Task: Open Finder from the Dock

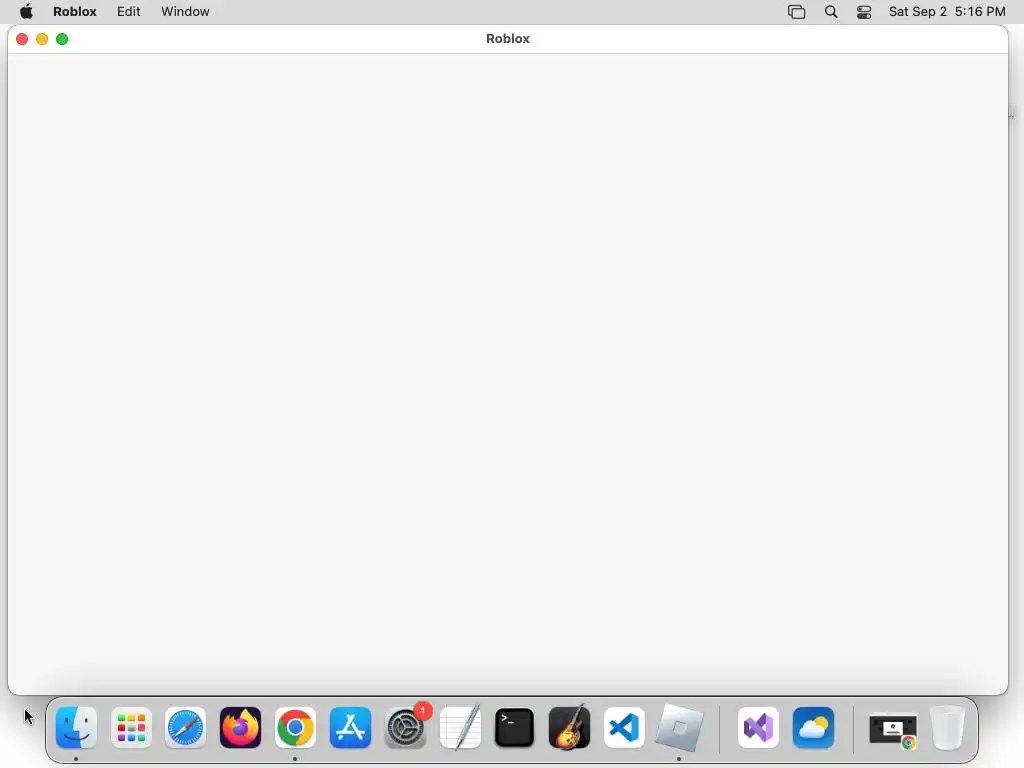Action: point(76,728)
